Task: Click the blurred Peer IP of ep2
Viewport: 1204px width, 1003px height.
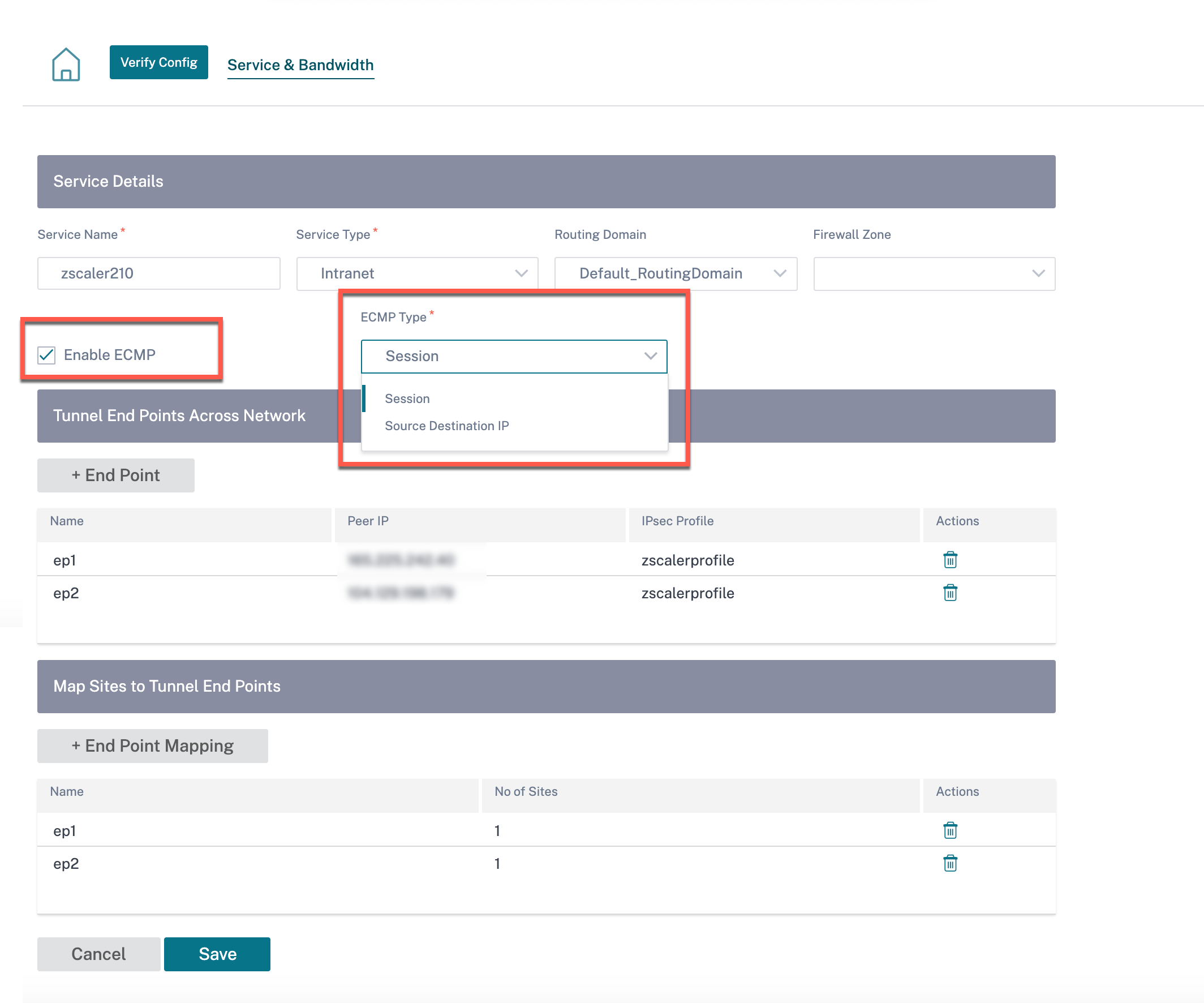Action: click(401, 592)
